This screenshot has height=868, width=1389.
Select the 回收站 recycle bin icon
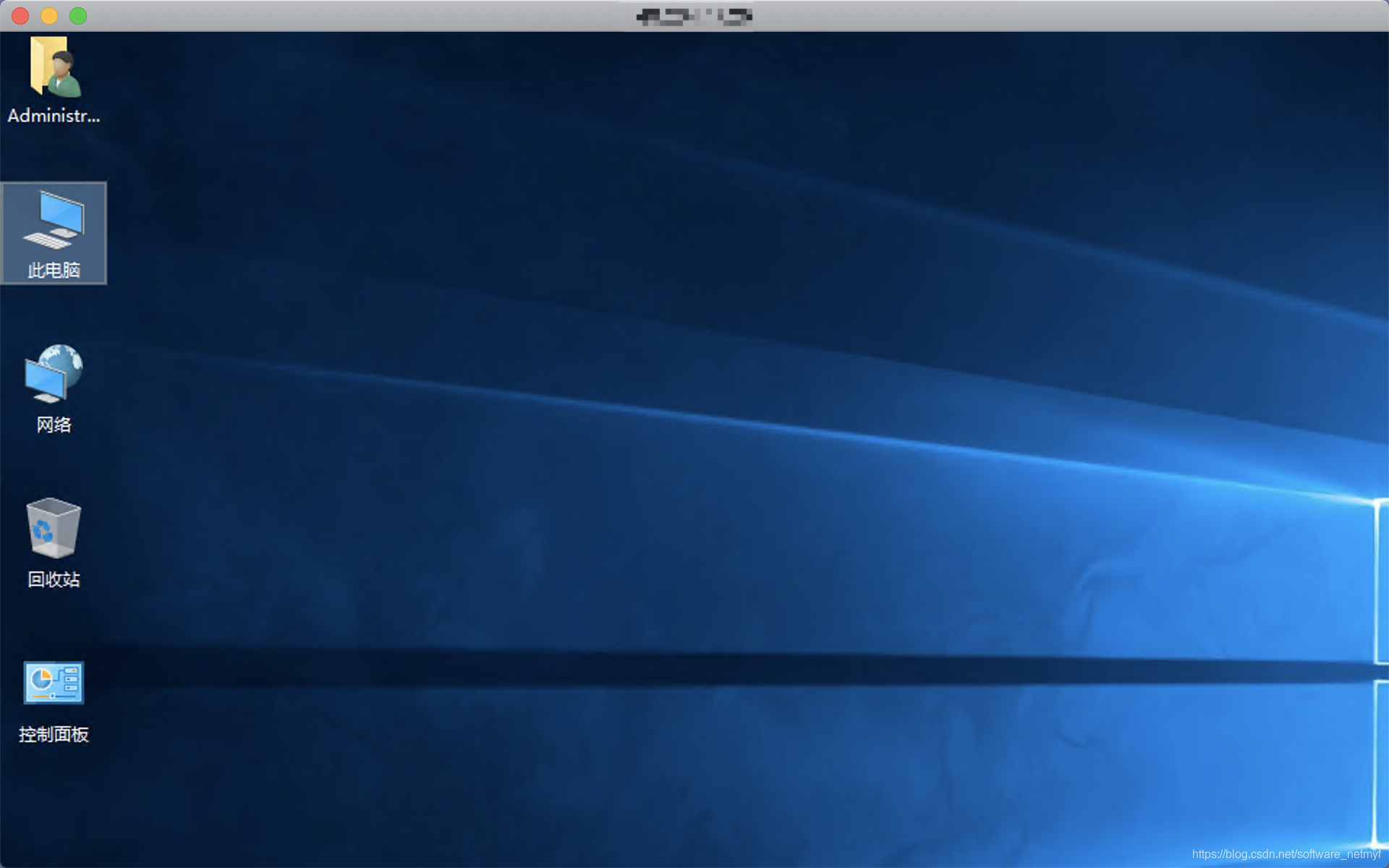[x=54, y=528]
